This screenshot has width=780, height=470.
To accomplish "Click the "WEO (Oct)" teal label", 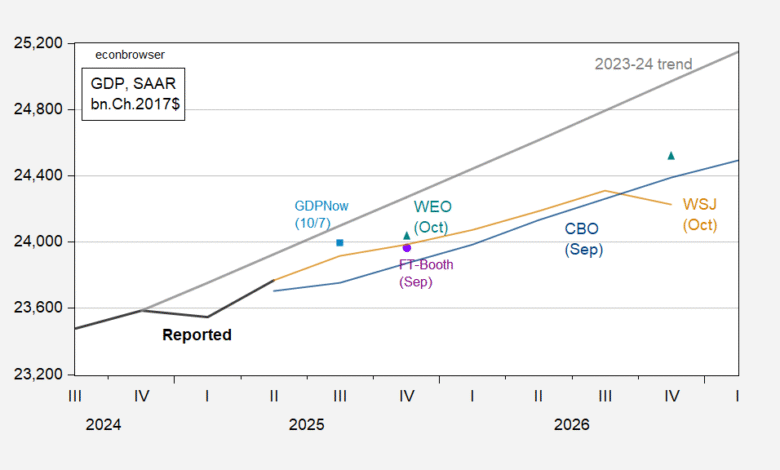I will point(432,216).
